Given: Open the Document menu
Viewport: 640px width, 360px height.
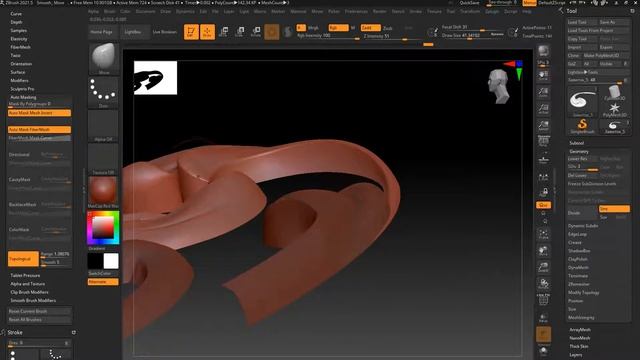Looking at the screenshot, I should click(x=145, y=11).
